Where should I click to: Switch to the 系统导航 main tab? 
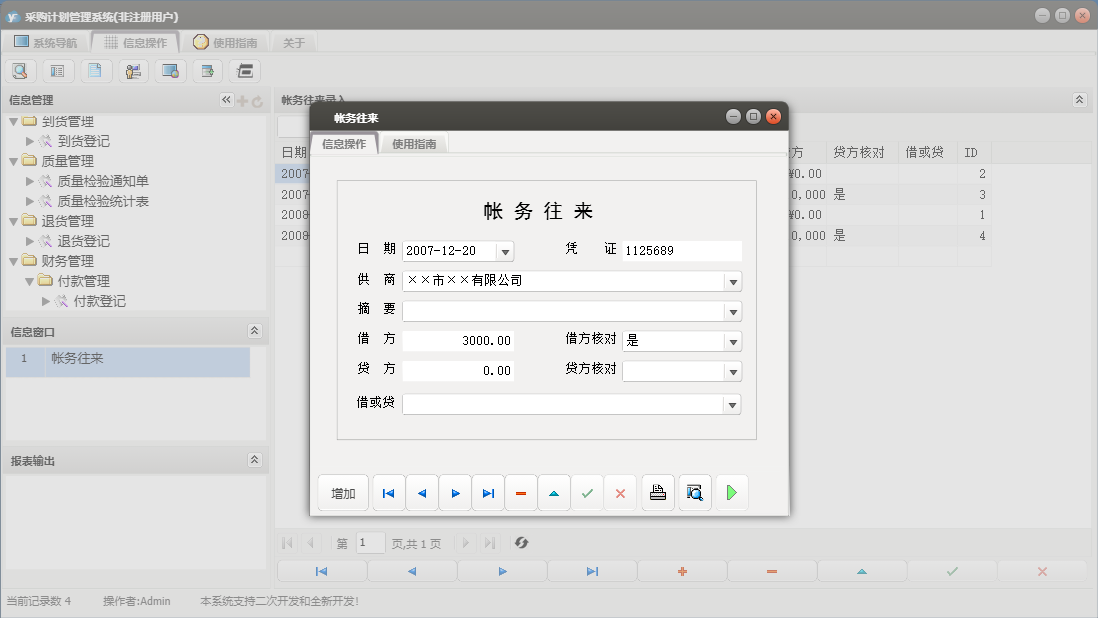45,43
